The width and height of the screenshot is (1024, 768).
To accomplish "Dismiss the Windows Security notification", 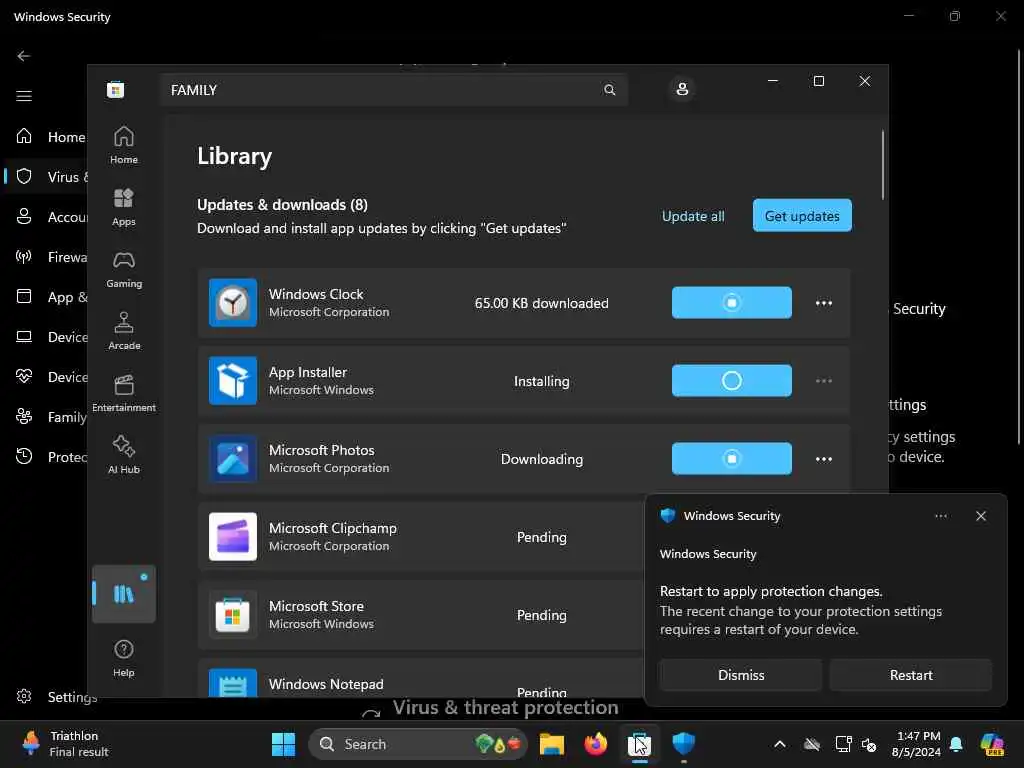I will [741, 675].
